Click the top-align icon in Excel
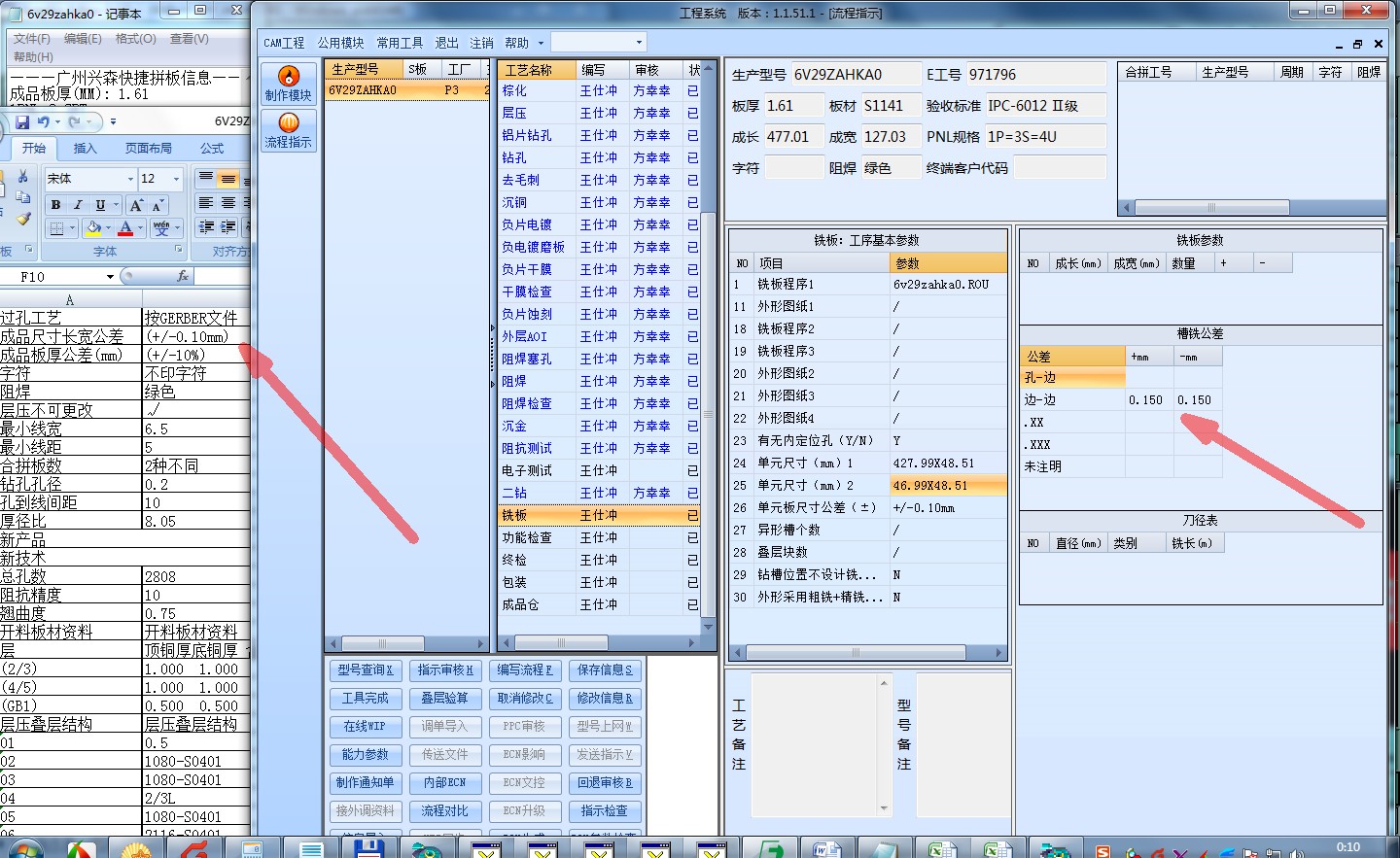Screen dimensions: 1400x858 [206, 178]
